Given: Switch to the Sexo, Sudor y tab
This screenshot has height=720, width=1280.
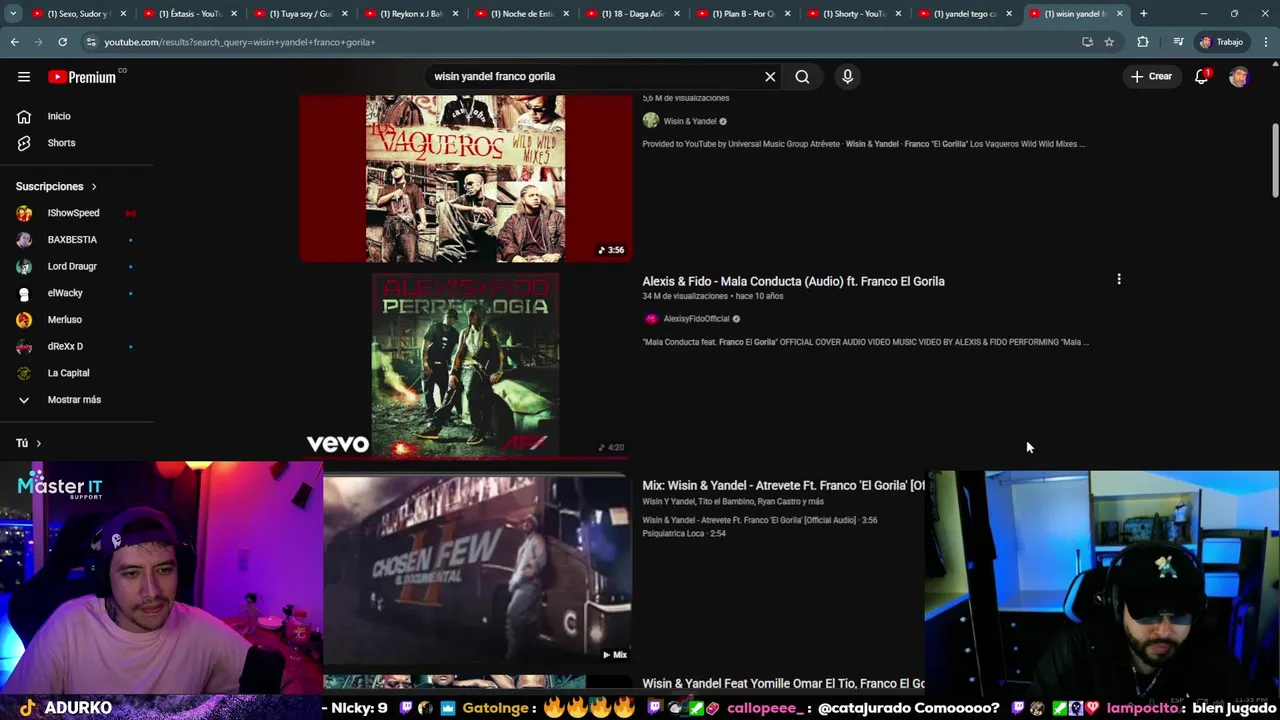Looking at the screenshot, I should point(78,14).
